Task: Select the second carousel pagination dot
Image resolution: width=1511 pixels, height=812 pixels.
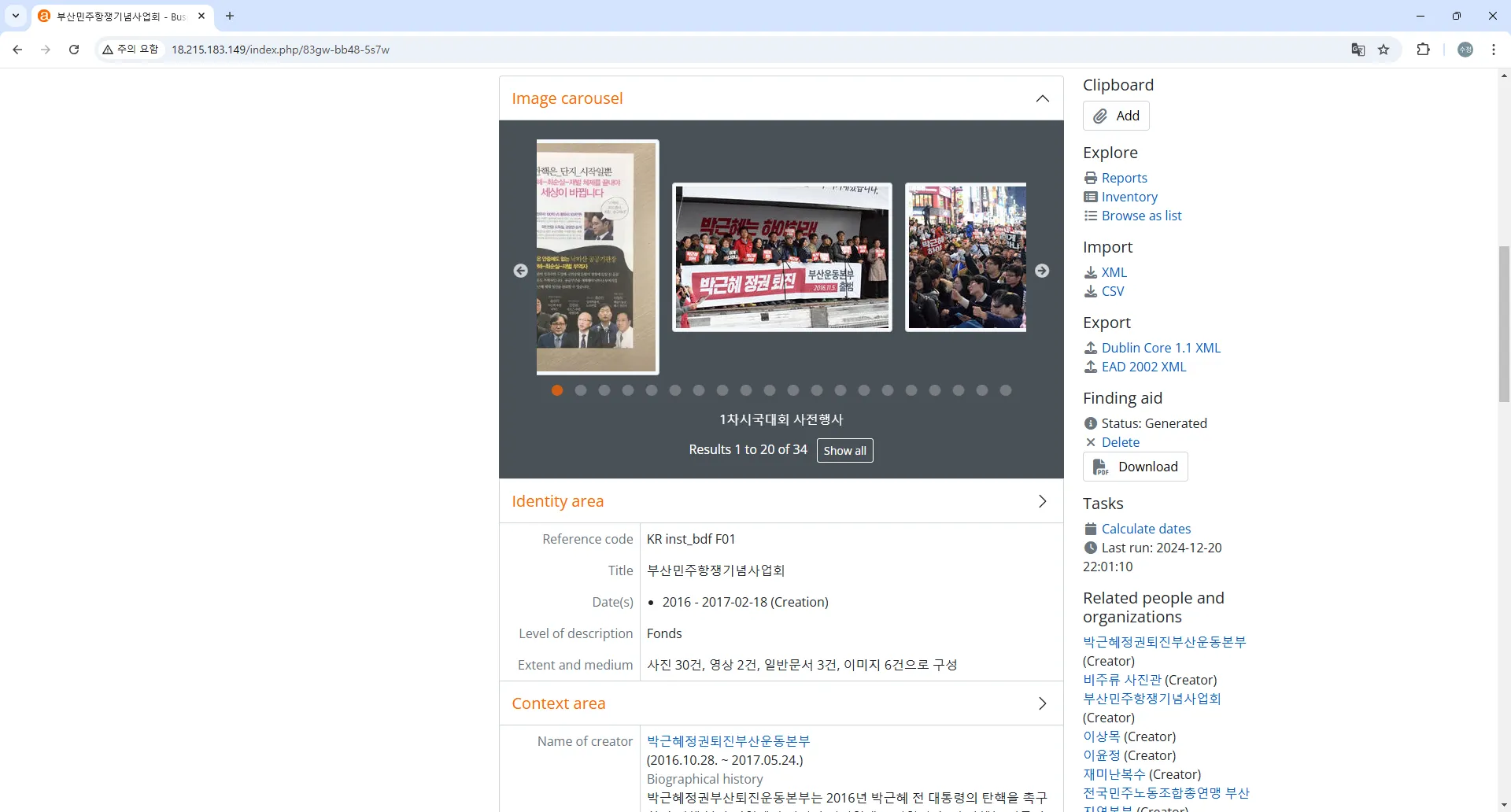Action: (581, 390)
